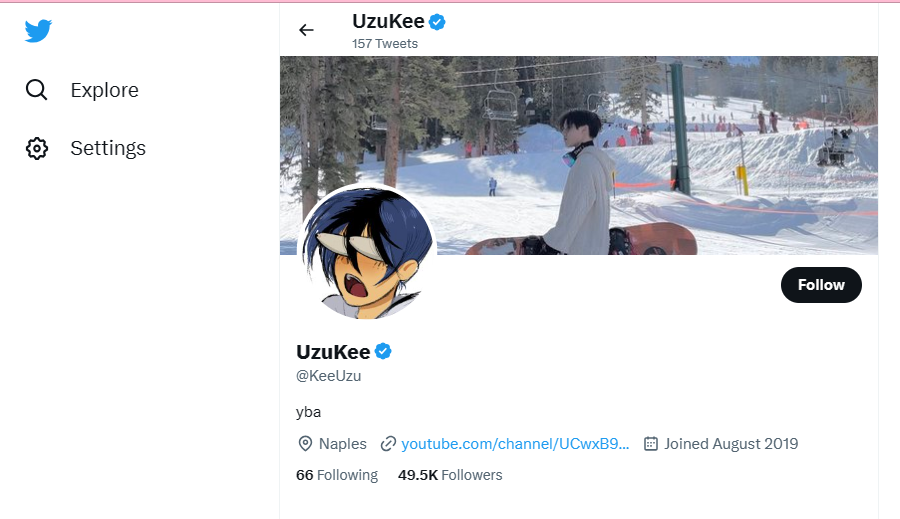The image size is (900, 519).
Task: Click the Joined August 2019 text
Action: point(731,444)
